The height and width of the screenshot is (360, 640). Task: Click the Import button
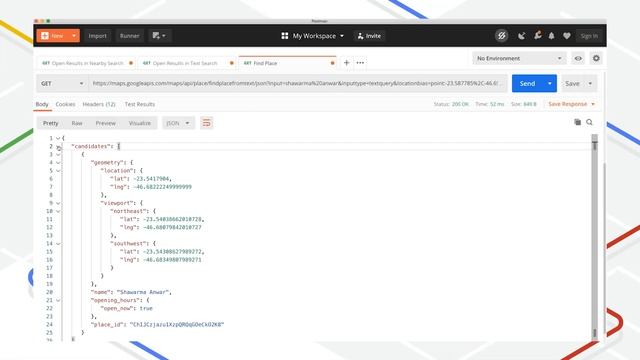pos(98,36)
